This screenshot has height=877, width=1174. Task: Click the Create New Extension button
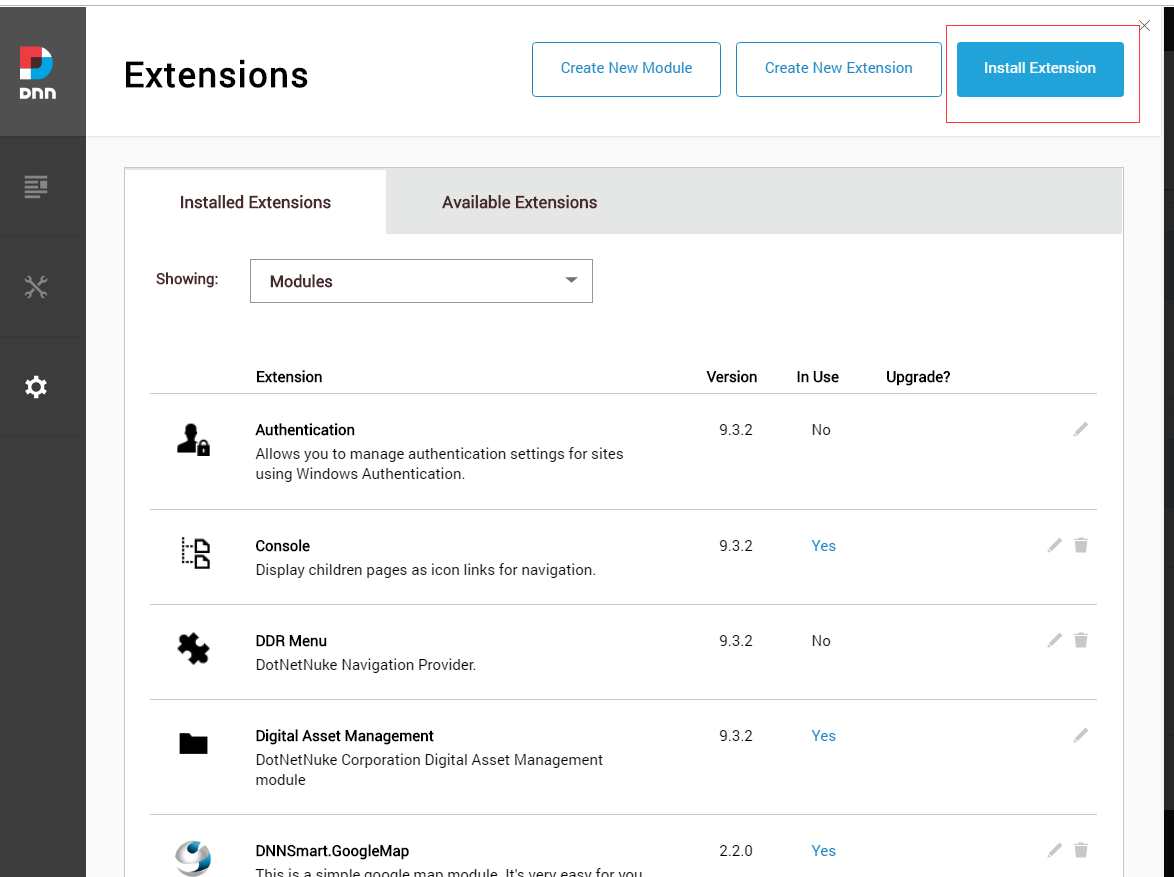tap(838, 69)
